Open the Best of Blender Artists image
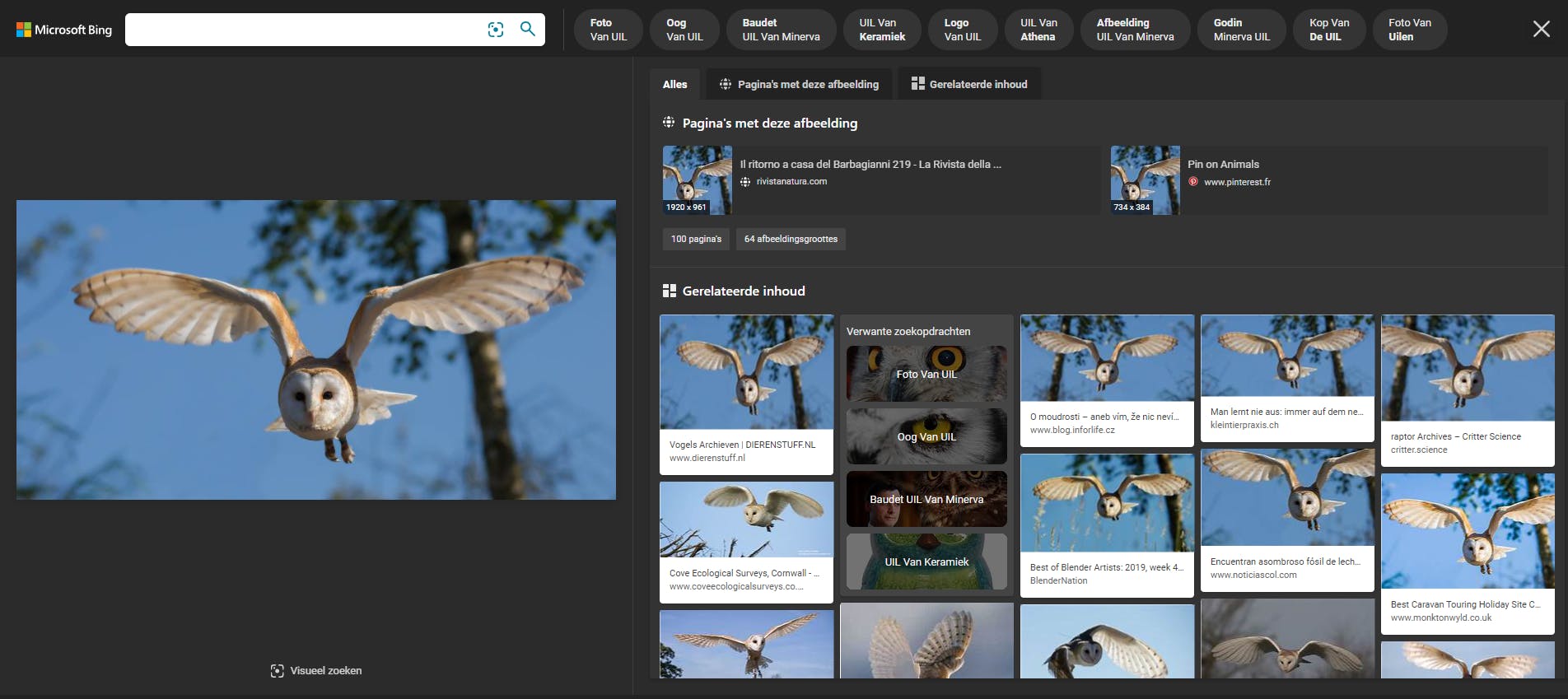Image resolution: width=1568 pixels, height=699 pixels. pos(1107,503)
